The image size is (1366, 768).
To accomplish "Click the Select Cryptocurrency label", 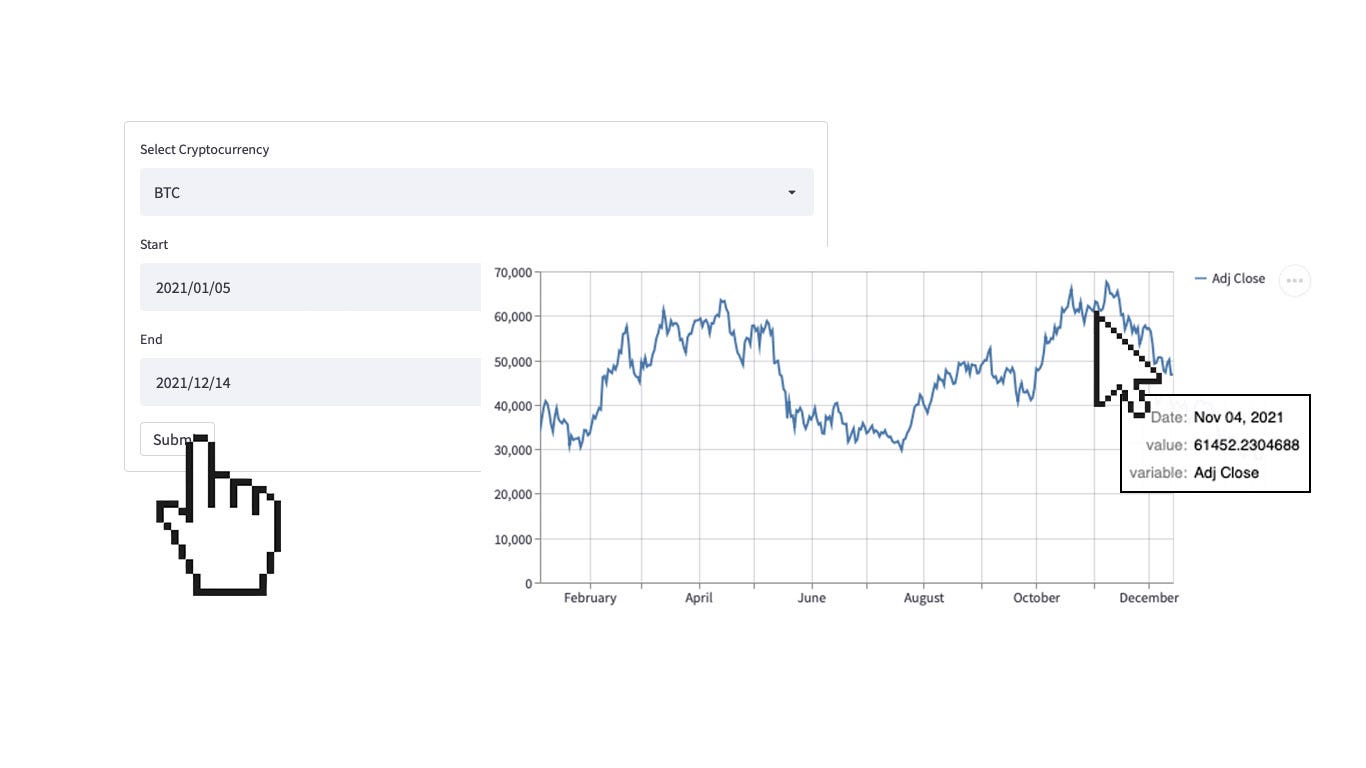I will click(204, 149).
